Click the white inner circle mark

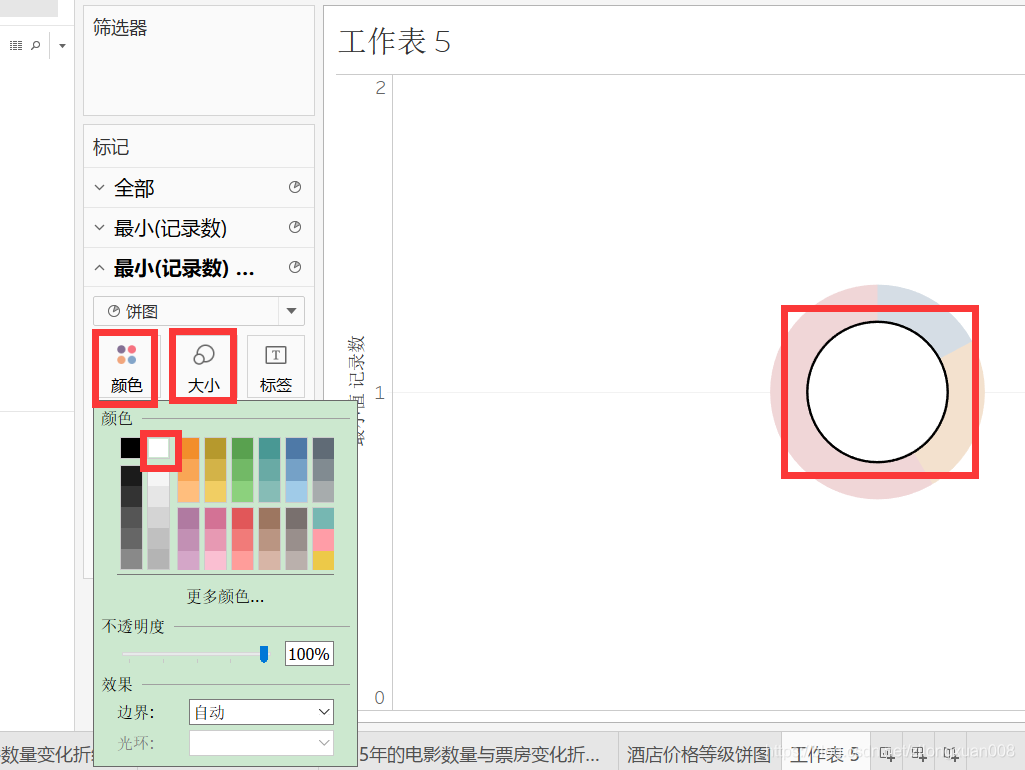(x=877, y=392)
